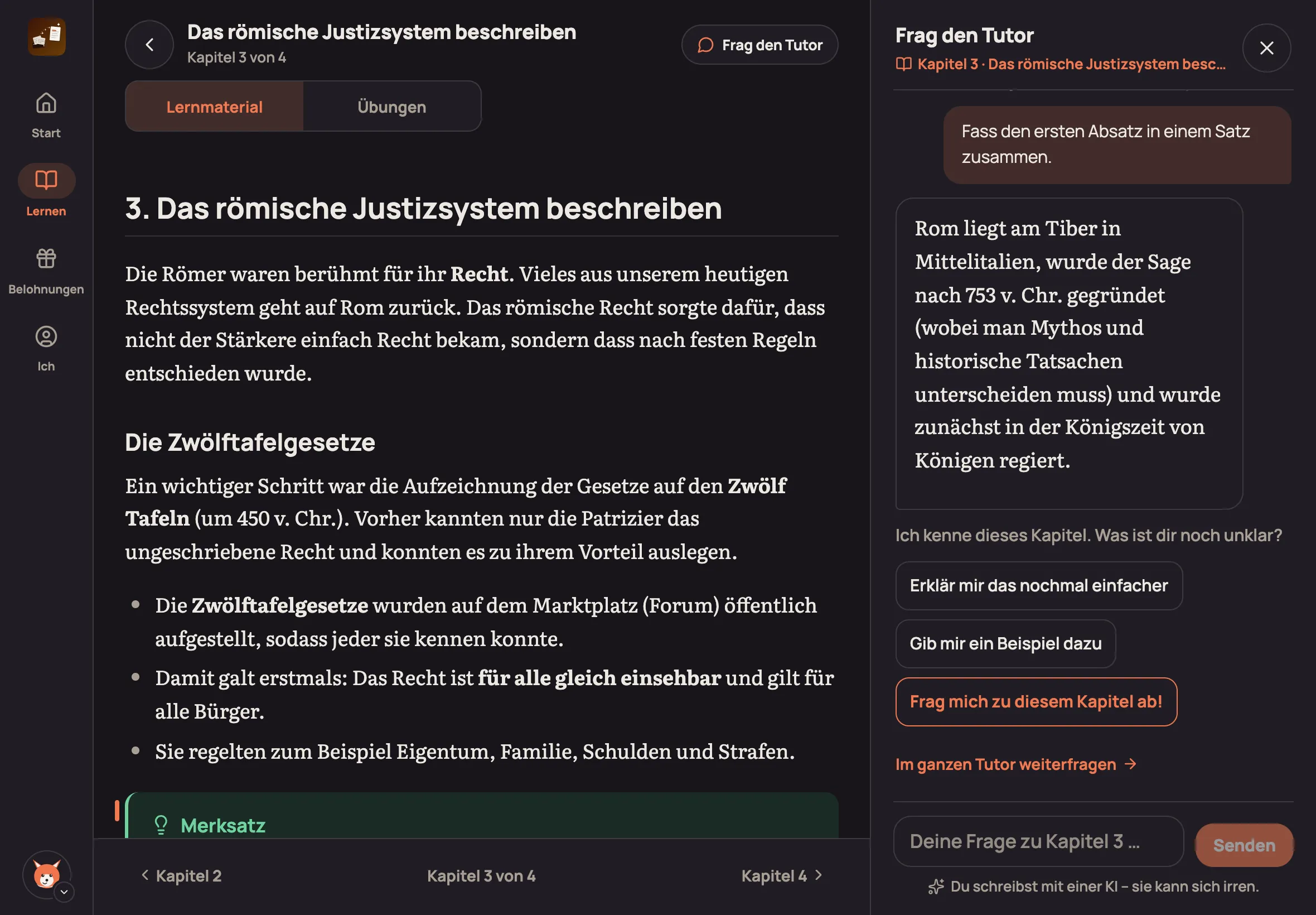
Task: Close the Frag den Tutor panel
Action: [x=1267, y=47]
